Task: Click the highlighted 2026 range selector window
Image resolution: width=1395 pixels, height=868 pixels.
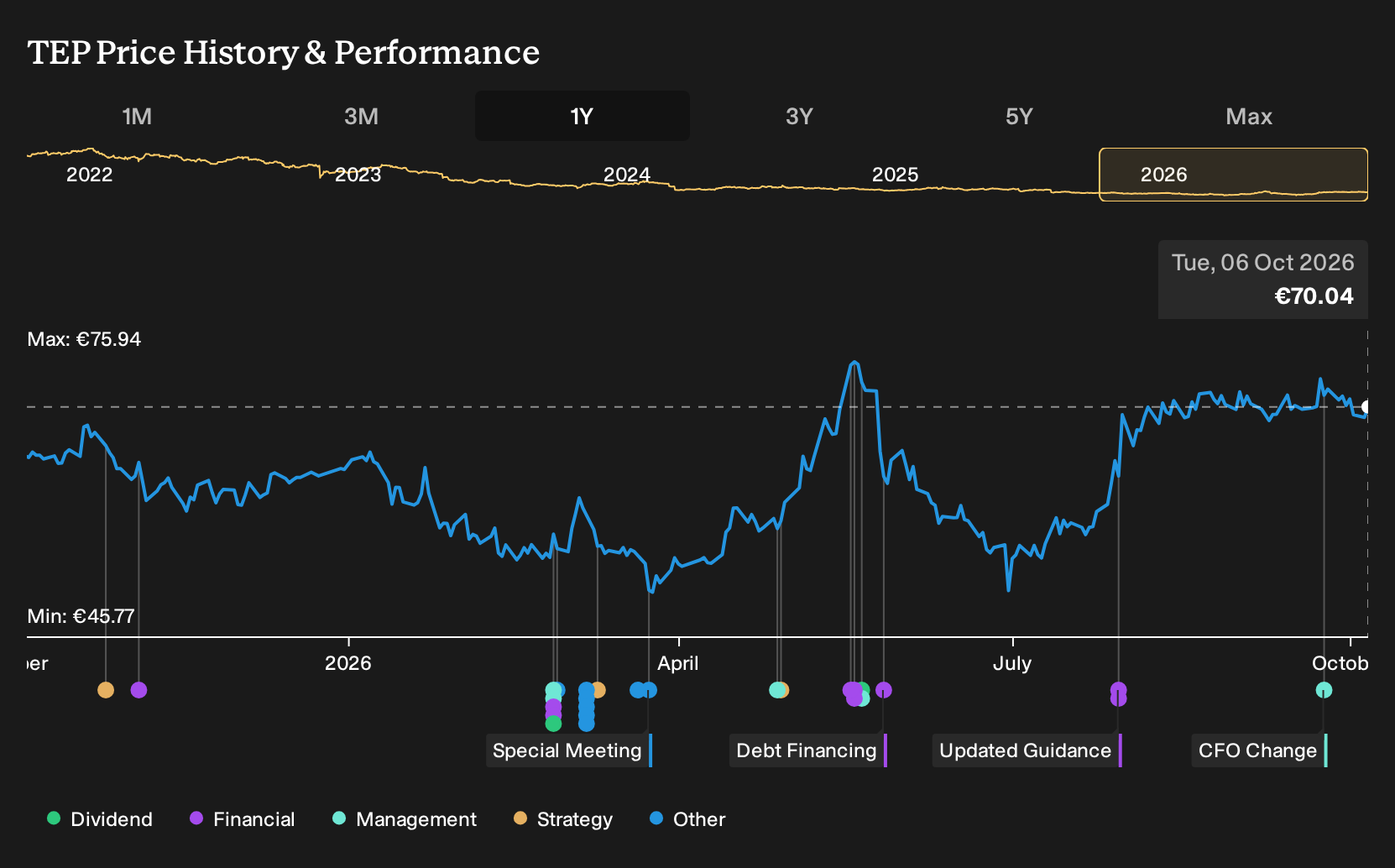Action: pos(1233,175)
